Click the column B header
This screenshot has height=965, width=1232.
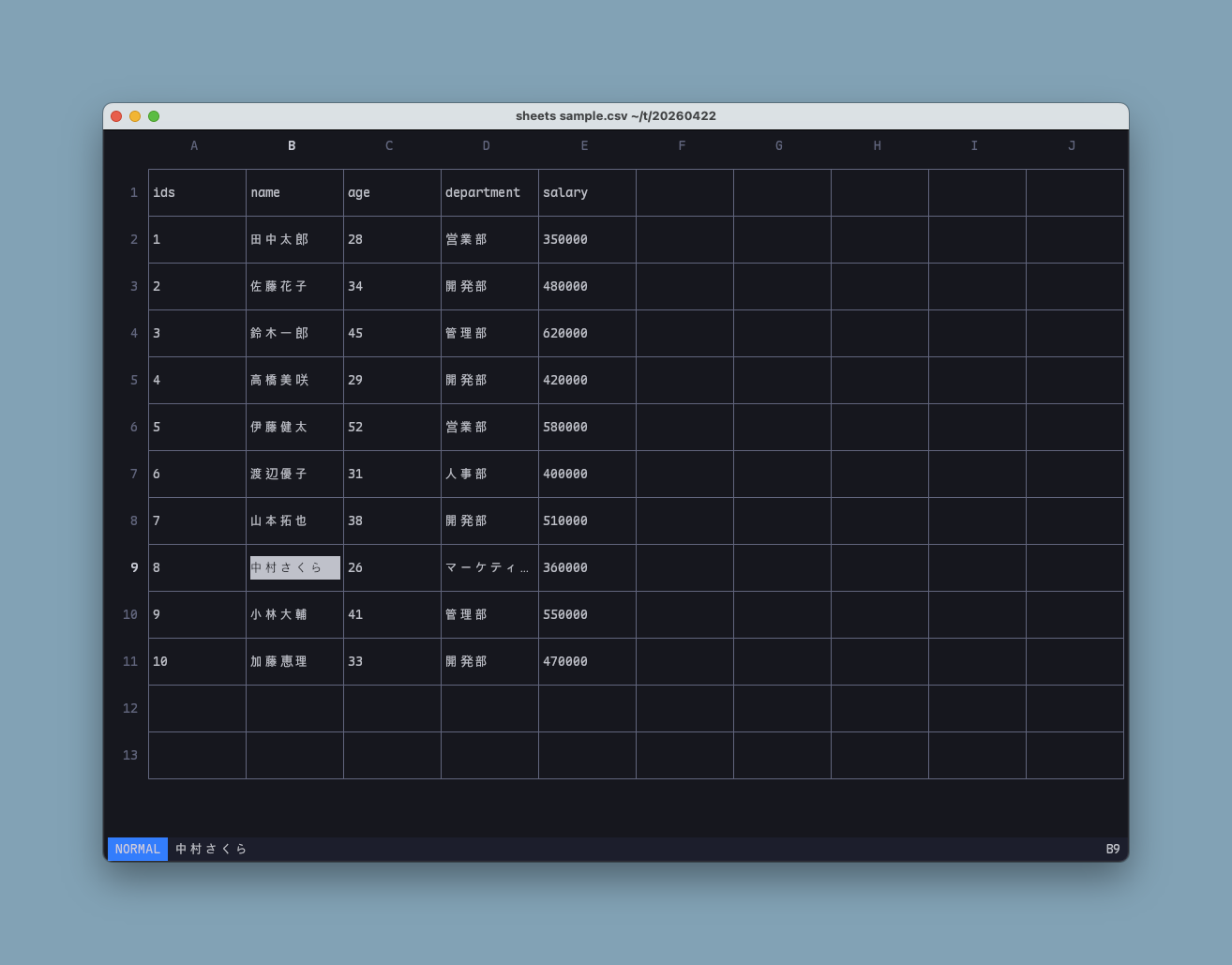(292, 145)
